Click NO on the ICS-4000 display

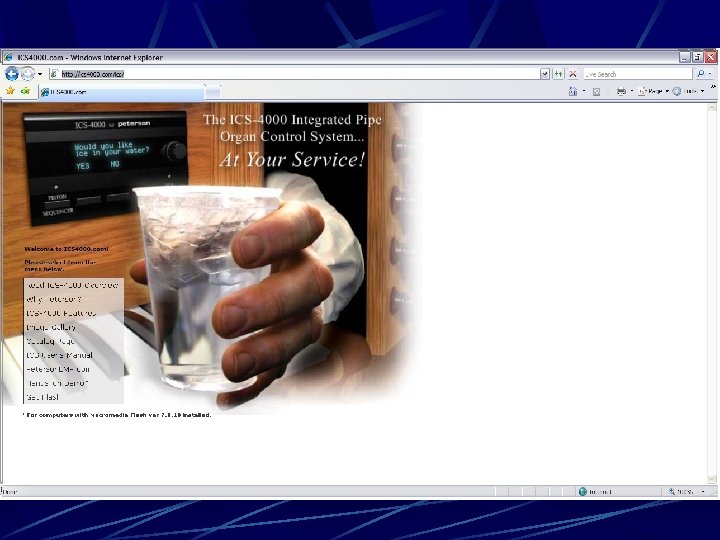coord(115,164)
